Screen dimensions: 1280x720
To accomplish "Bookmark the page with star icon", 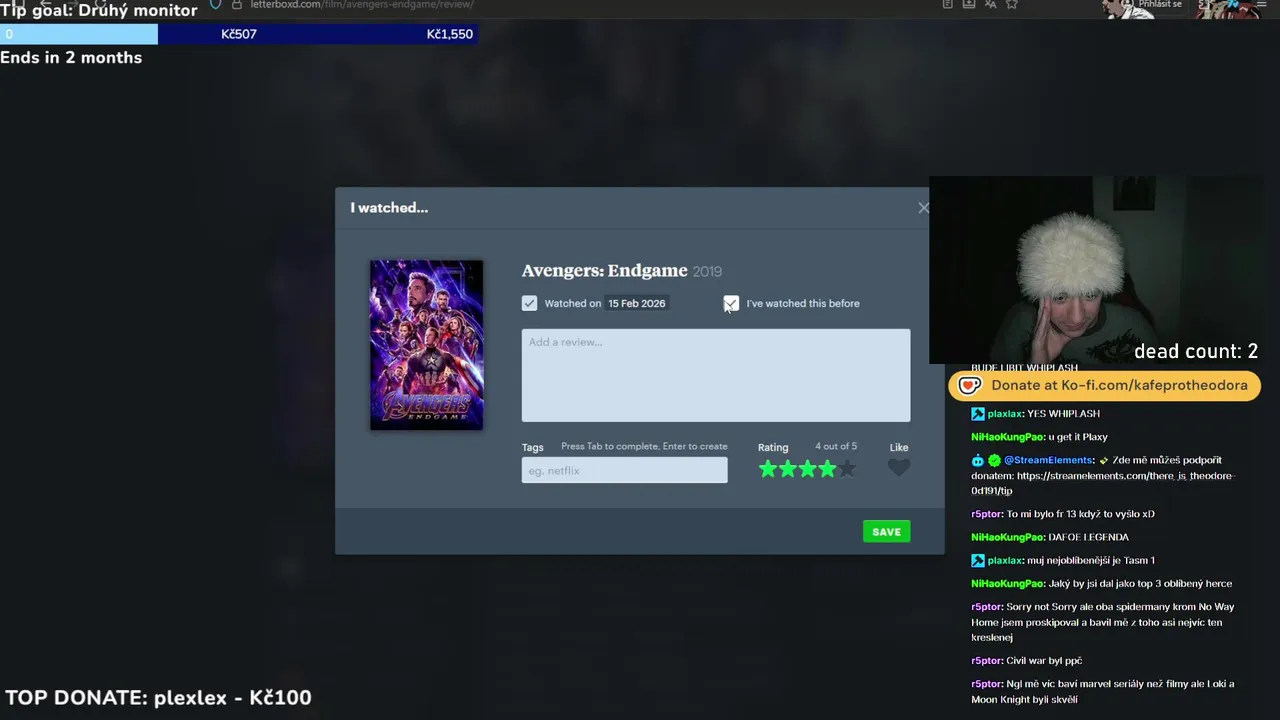I will coord(1012,4).
